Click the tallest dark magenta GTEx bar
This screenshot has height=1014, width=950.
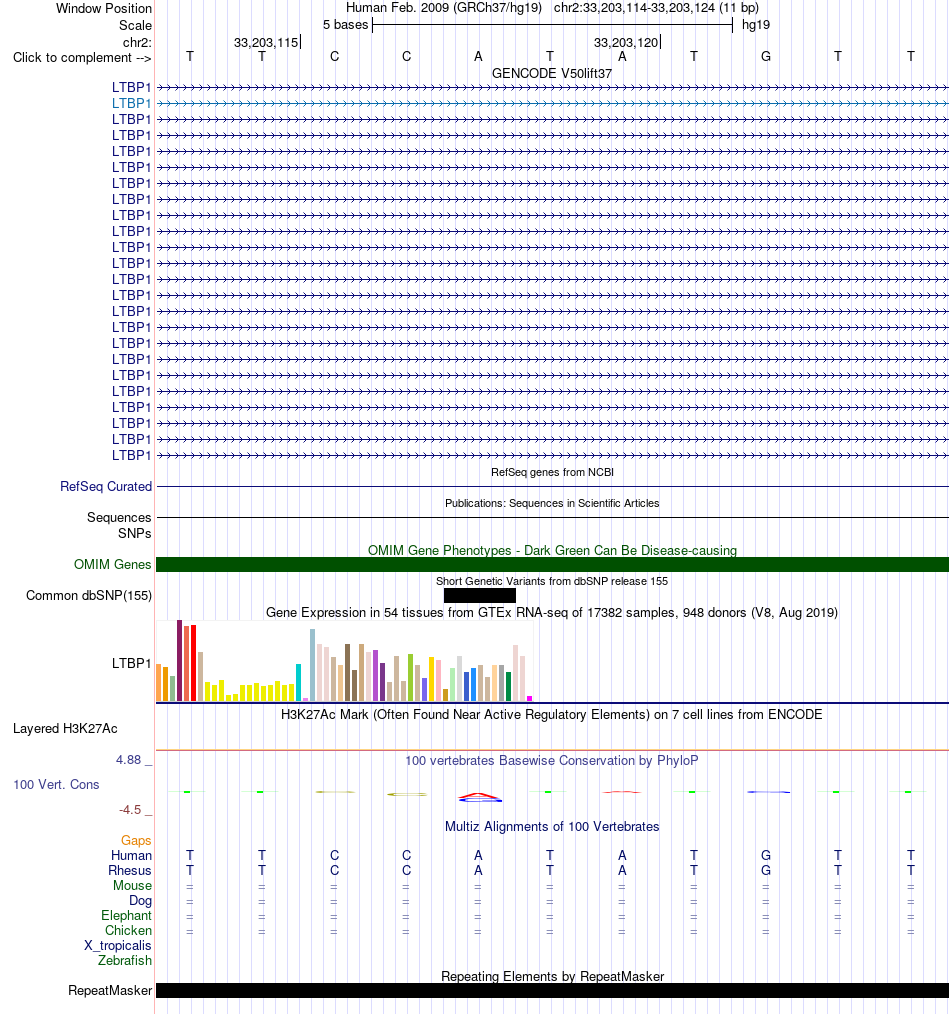180,660
